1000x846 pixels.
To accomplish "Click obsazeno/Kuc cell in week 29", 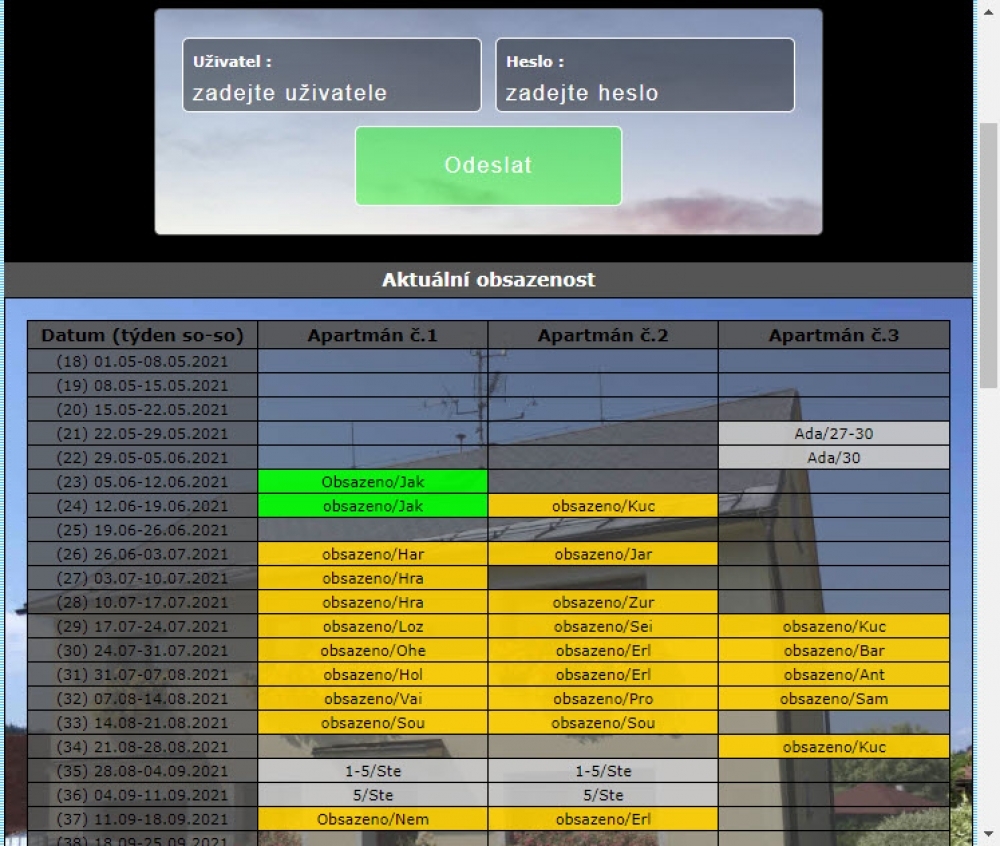I will [x=834, y=627].
